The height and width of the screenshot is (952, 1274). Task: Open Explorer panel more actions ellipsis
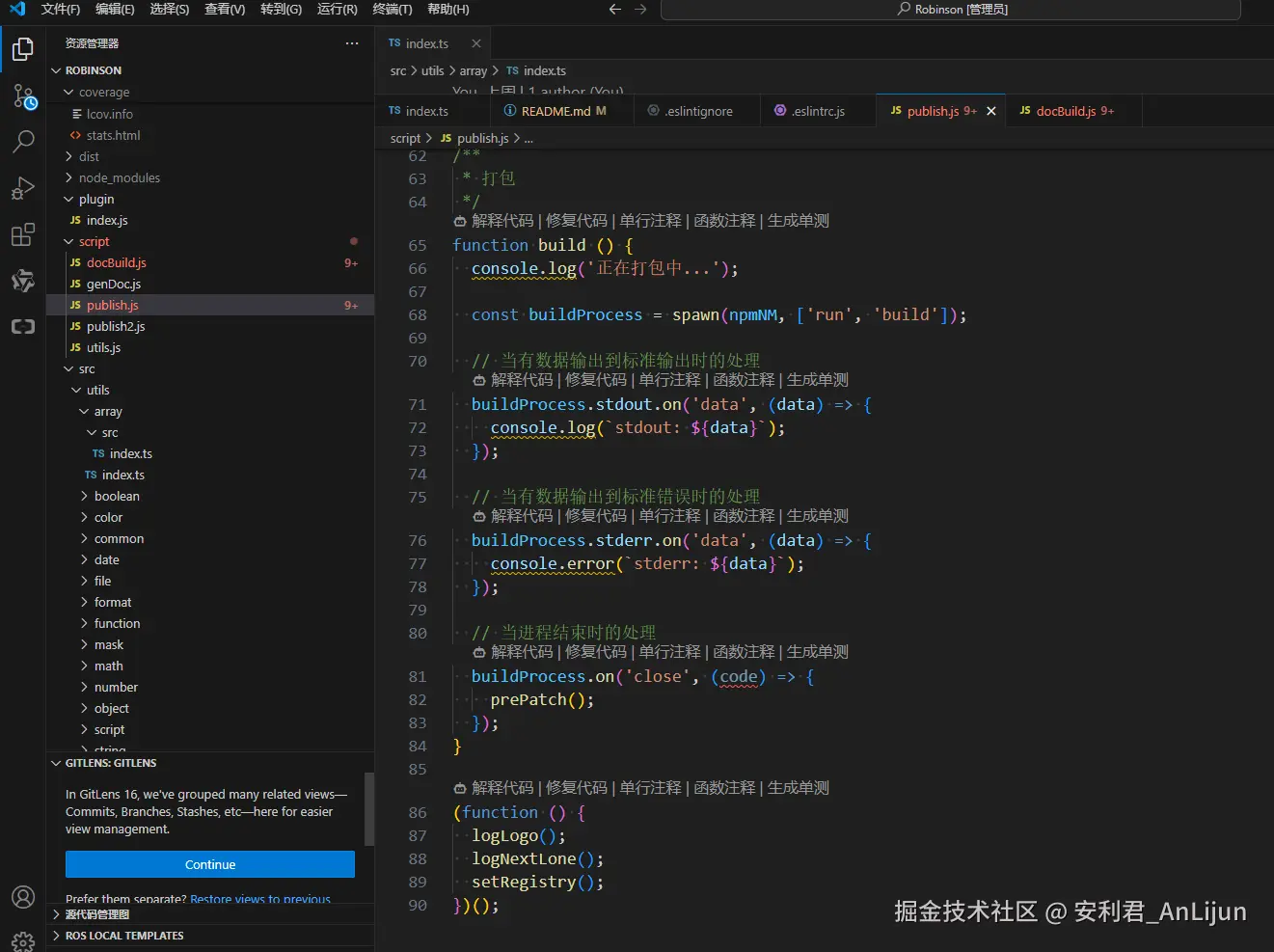352,43
